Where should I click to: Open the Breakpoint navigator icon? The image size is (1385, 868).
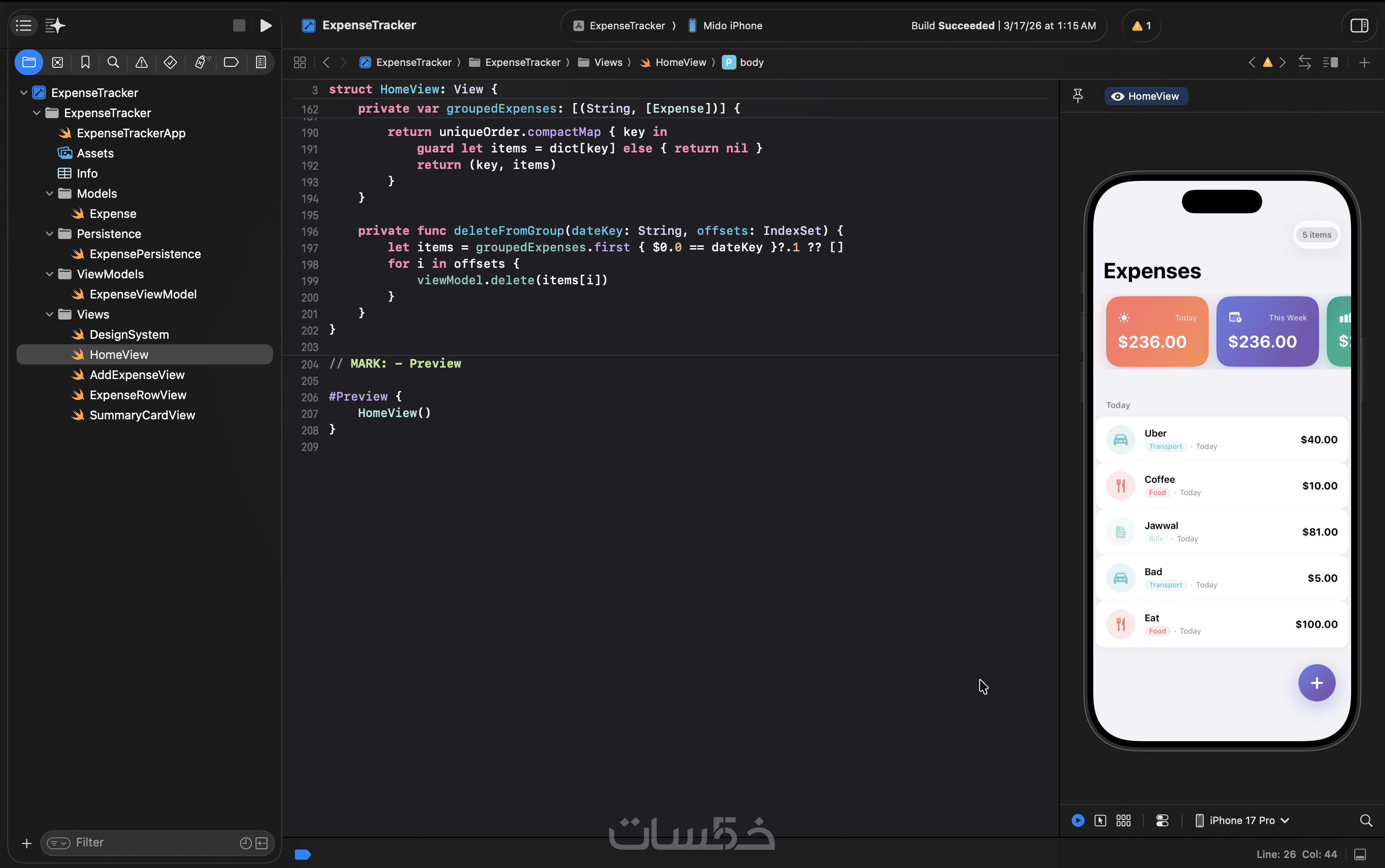pos(231,63)
